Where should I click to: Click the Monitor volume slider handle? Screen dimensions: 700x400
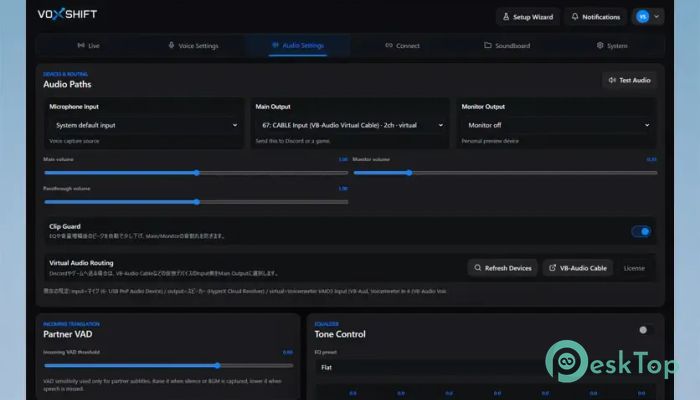click(409, 173)
